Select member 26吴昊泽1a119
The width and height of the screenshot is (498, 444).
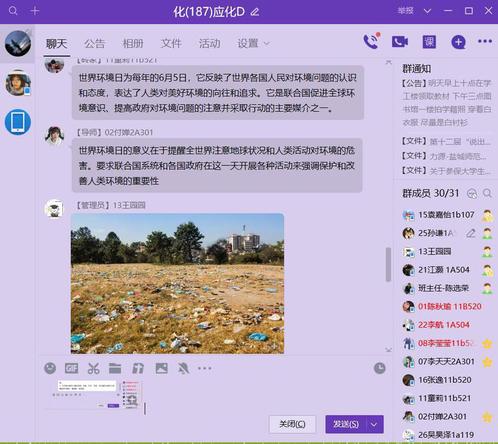(x=447, y=435)
